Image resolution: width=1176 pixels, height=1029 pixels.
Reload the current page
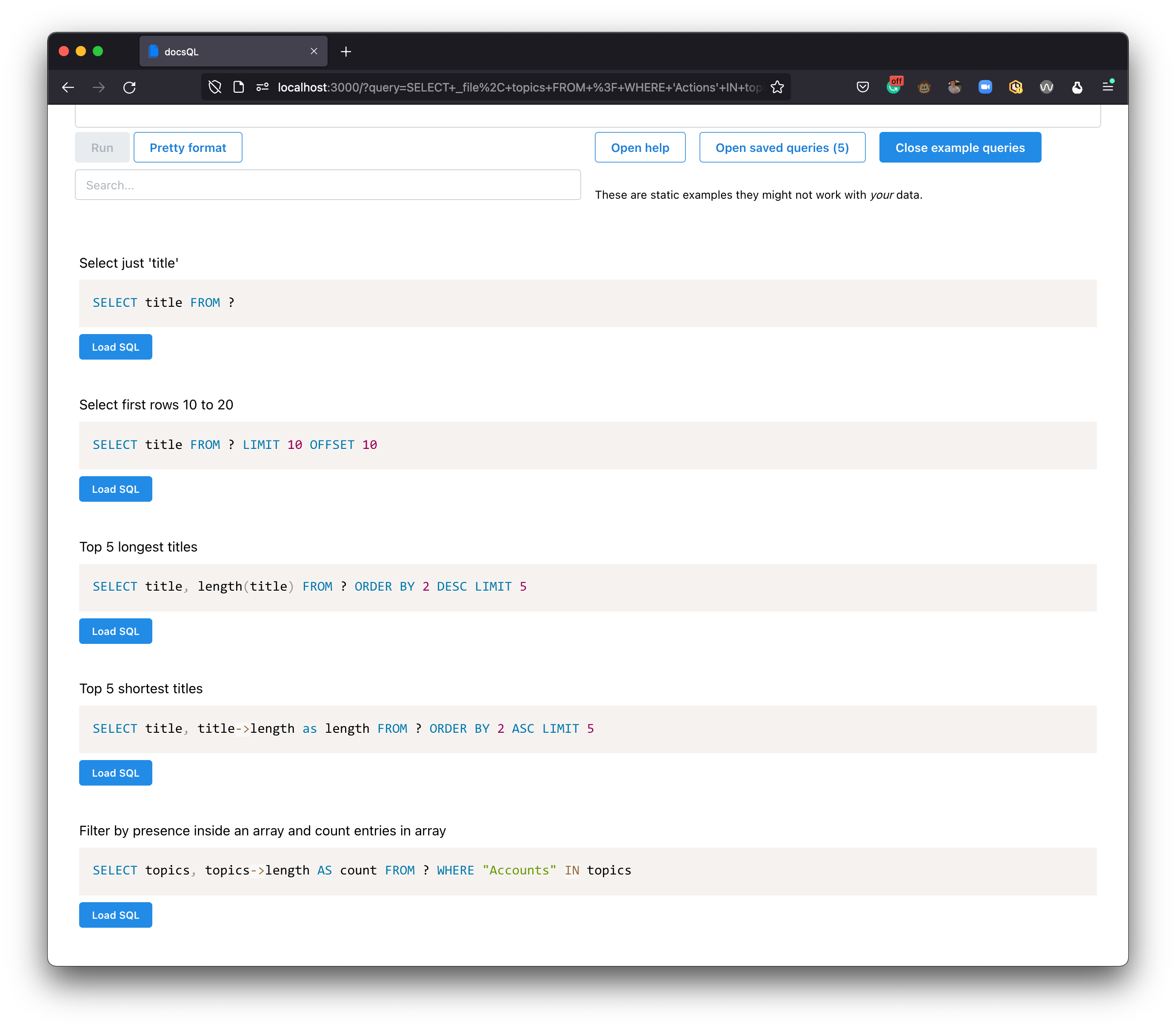[130, 87]
